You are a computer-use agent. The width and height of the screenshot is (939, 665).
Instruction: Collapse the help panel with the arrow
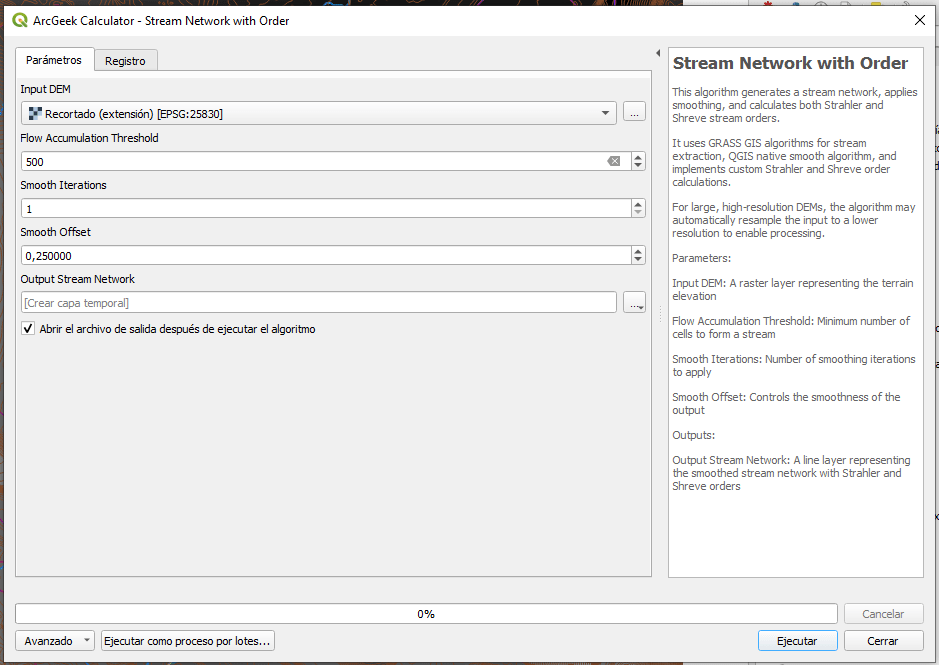pos(658,53)
